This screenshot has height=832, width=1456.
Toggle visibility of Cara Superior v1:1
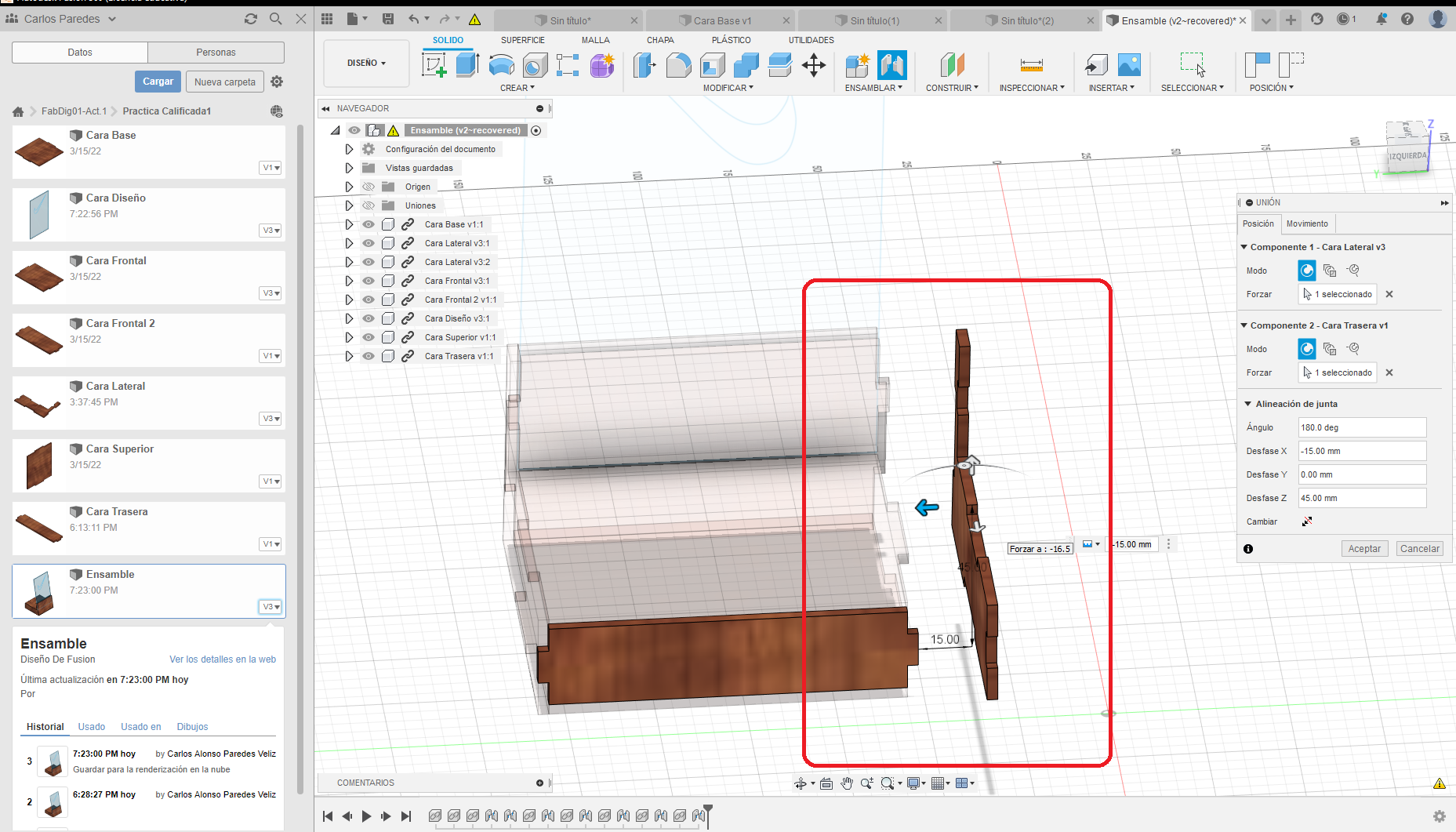[x=369, y=337]
